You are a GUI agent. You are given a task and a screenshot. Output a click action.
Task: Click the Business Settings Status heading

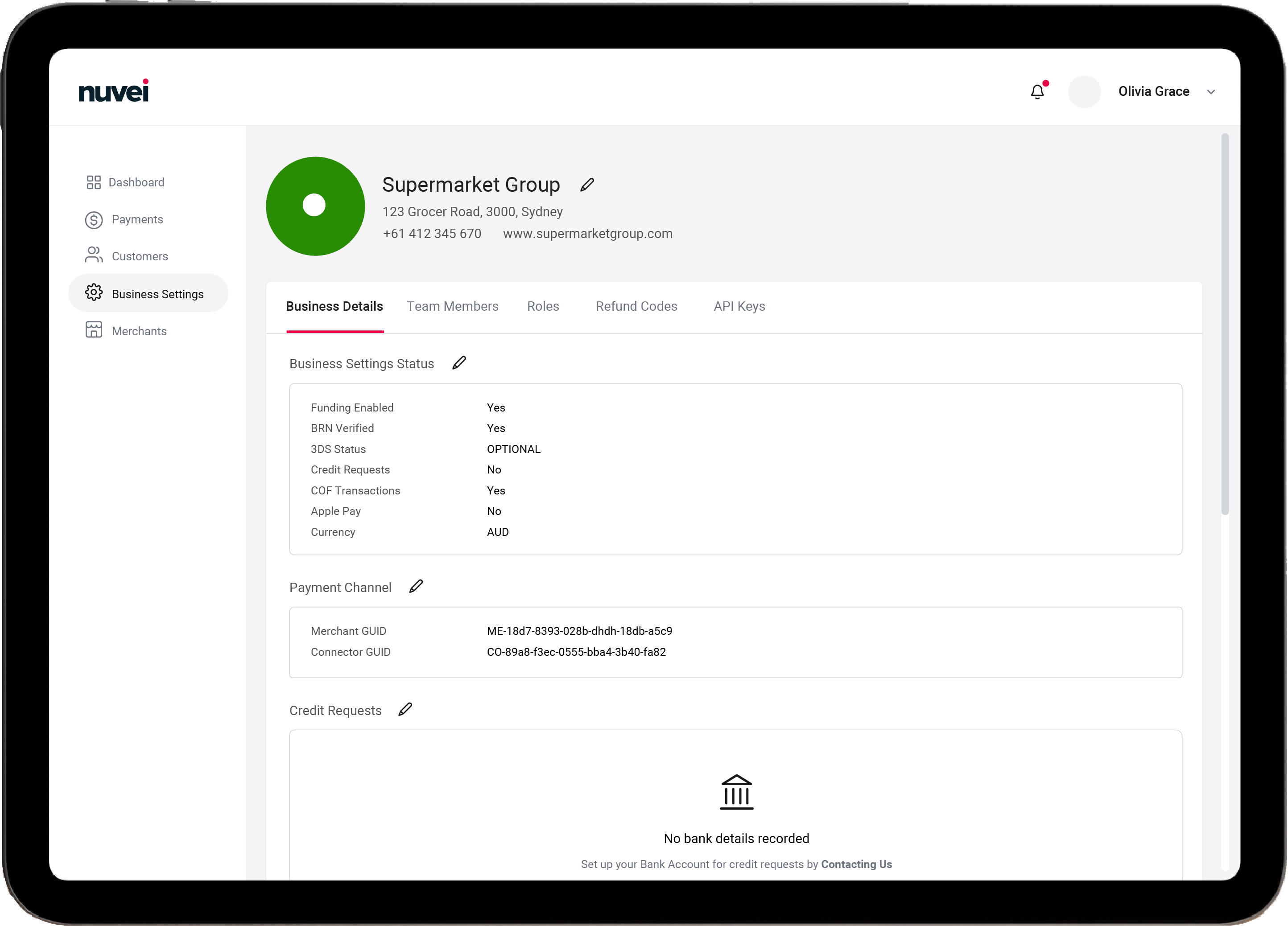[362, 364]
